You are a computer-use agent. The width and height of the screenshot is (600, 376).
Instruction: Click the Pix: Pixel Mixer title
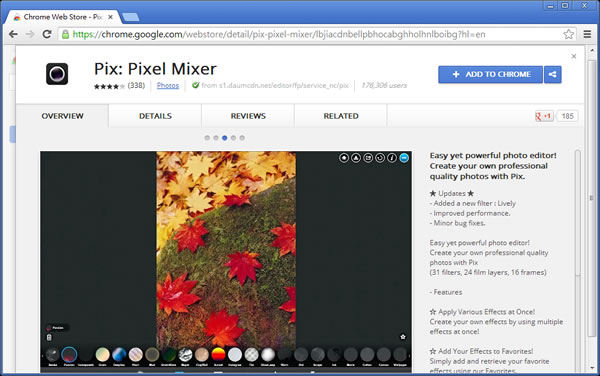coord(155,69)
